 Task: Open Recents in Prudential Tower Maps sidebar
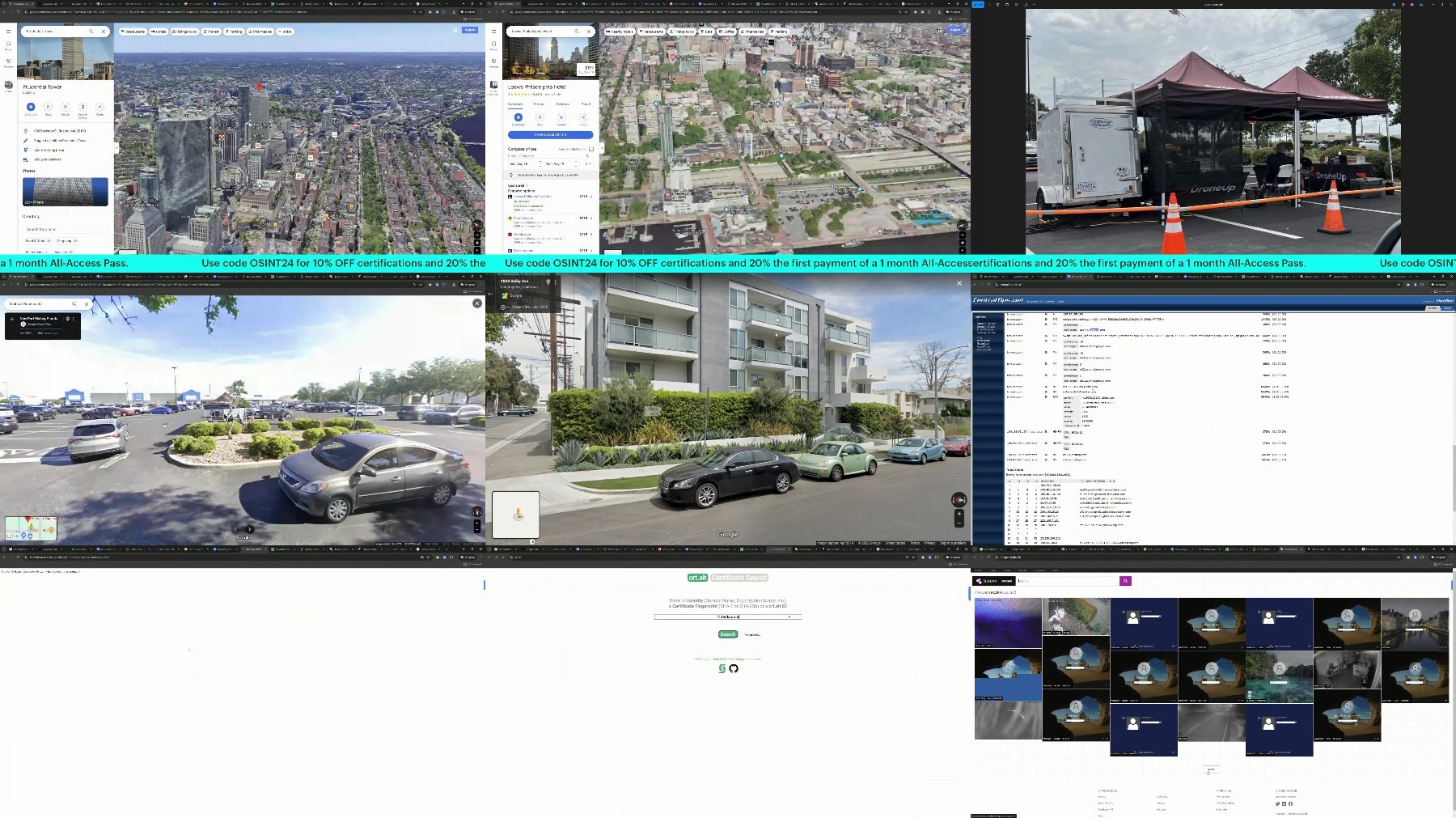[x=8, y=62]
